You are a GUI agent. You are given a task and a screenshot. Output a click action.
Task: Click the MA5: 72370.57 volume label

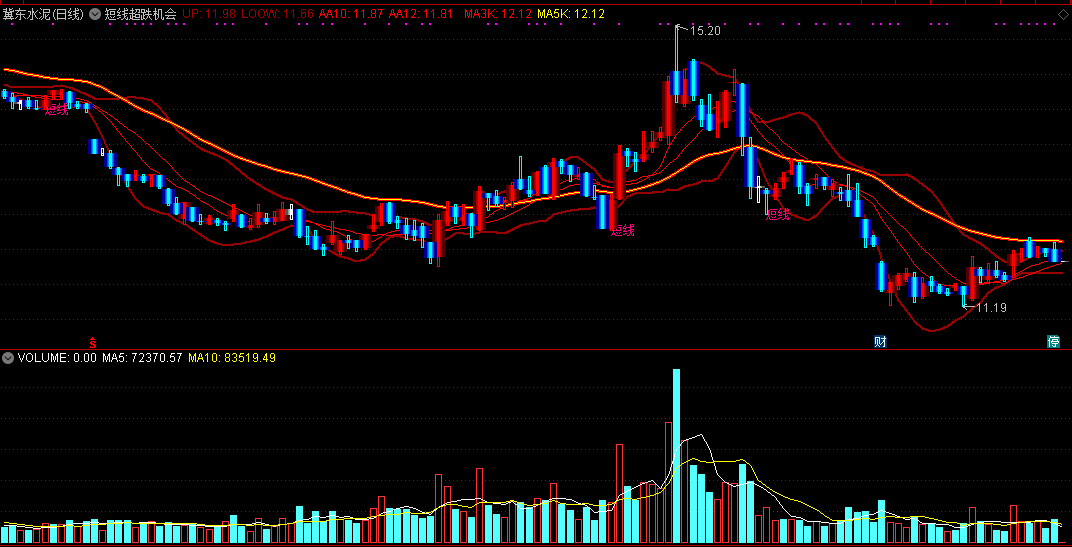point(142,357)
